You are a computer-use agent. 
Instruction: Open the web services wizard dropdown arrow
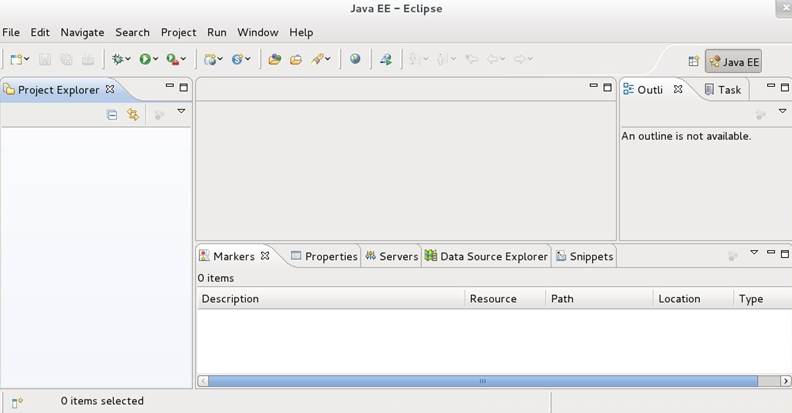(248, 59)
